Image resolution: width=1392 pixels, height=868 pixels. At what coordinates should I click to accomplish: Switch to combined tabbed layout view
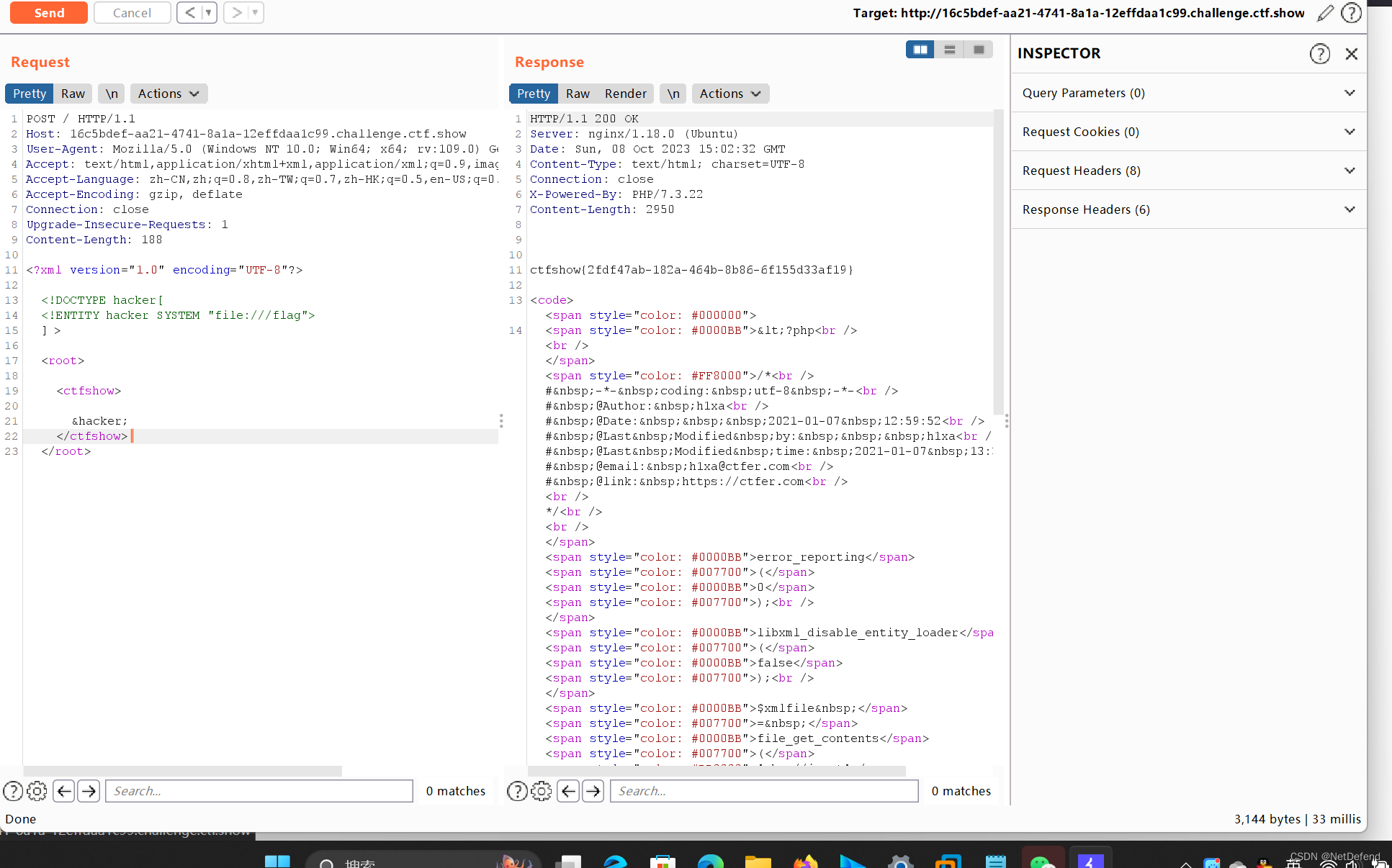pos(979,50)
